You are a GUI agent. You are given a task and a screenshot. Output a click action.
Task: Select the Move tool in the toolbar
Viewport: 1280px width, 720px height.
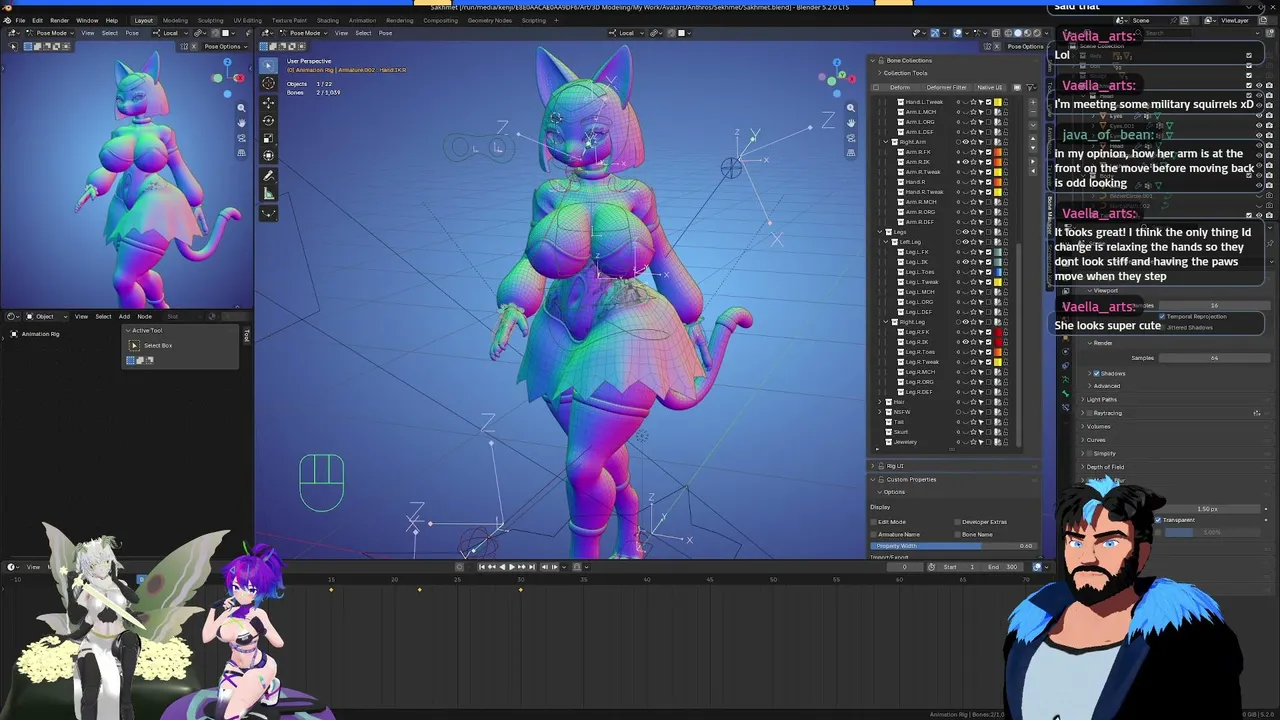point(268,102)
